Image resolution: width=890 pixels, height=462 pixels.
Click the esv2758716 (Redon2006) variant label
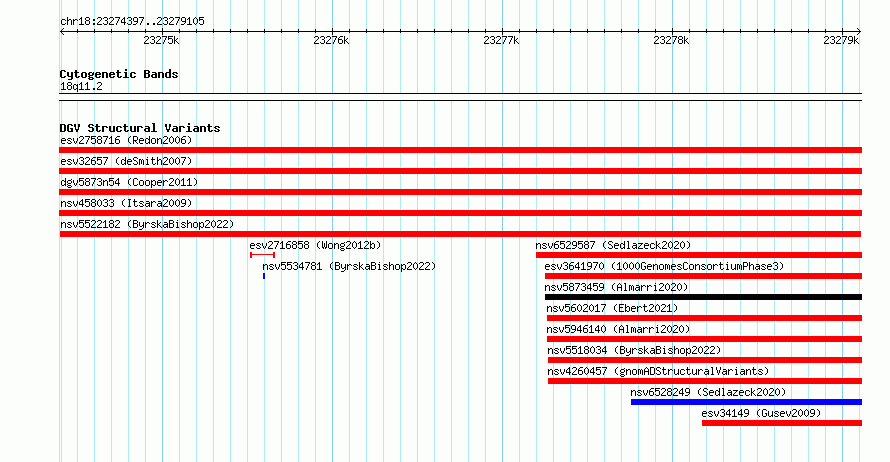[126, 140]
